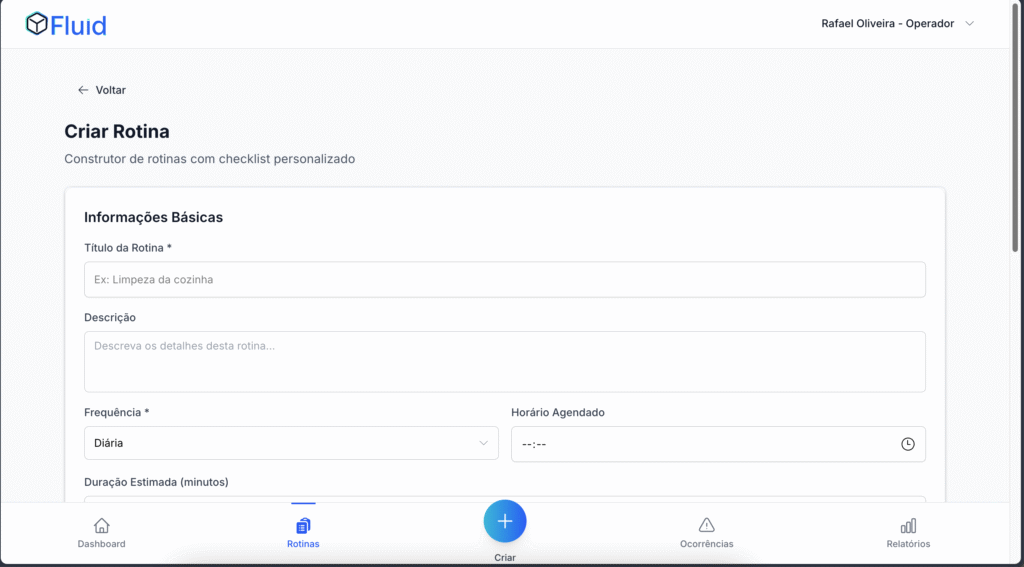Screen dimensions: 1024x567
Task: Click the Relatórios bar chart icon
Action: [908, 526]
